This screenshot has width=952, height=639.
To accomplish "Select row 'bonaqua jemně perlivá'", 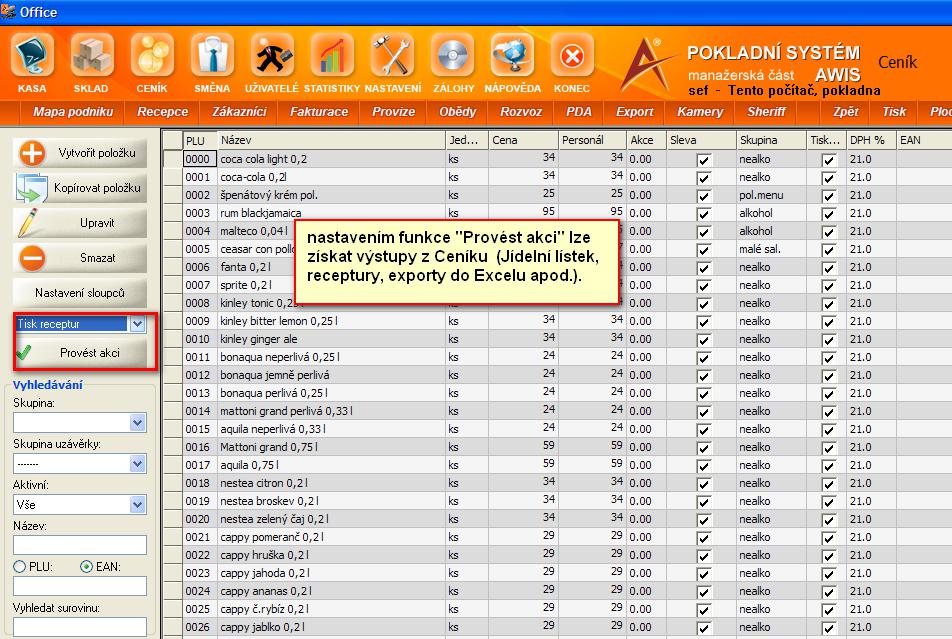I will [558, 375].
